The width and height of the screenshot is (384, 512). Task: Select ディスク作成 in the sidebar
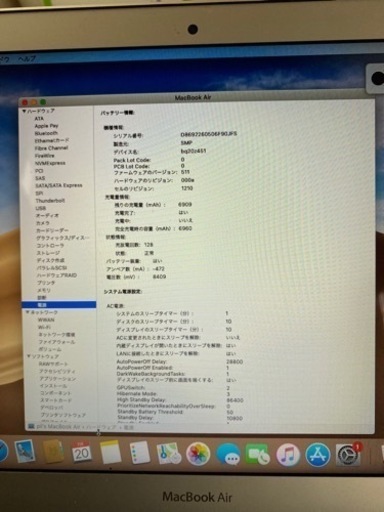[x=50, y=260]
